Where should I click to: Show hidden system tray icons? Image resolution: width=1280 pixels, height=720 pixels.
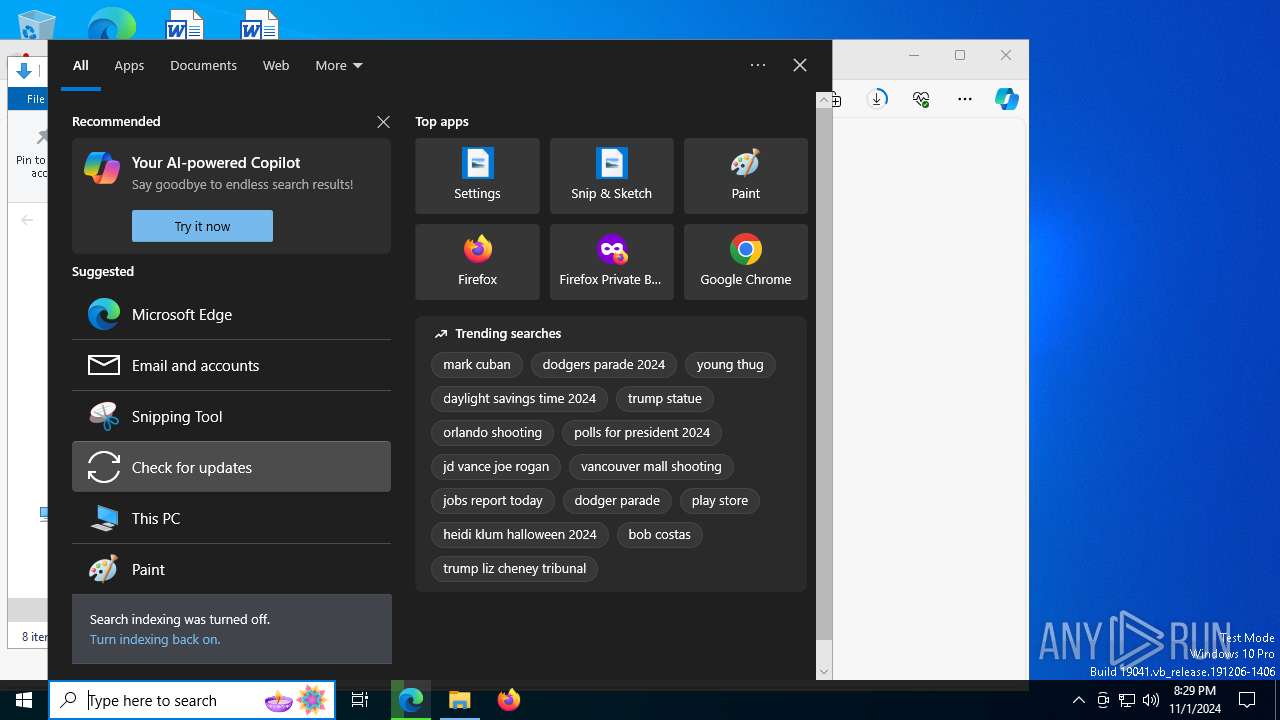[x=1078, y=700]
